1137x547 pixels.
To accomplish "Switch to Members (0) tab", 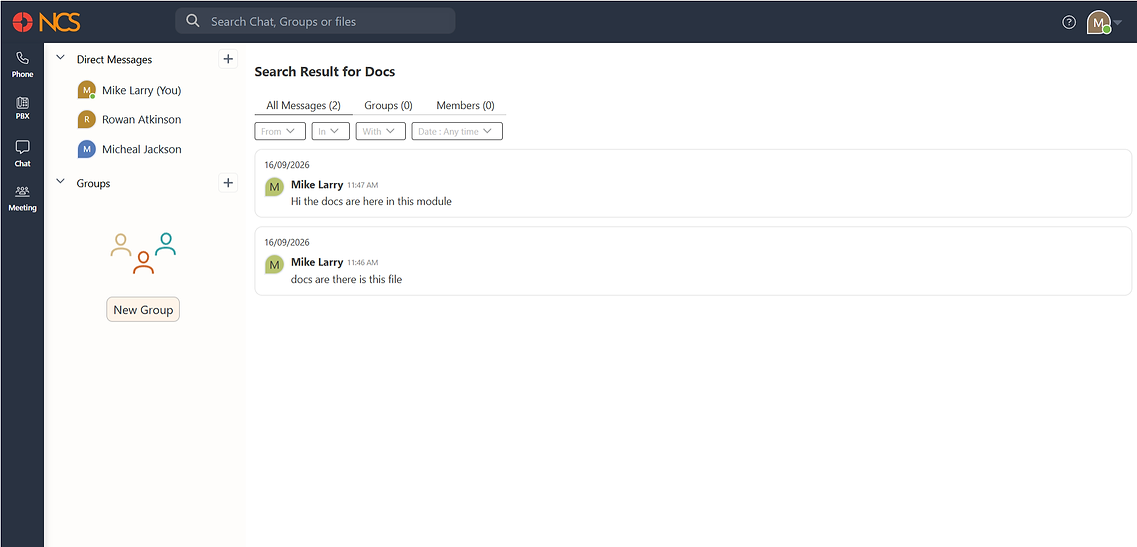I will (x=466, y=105).
